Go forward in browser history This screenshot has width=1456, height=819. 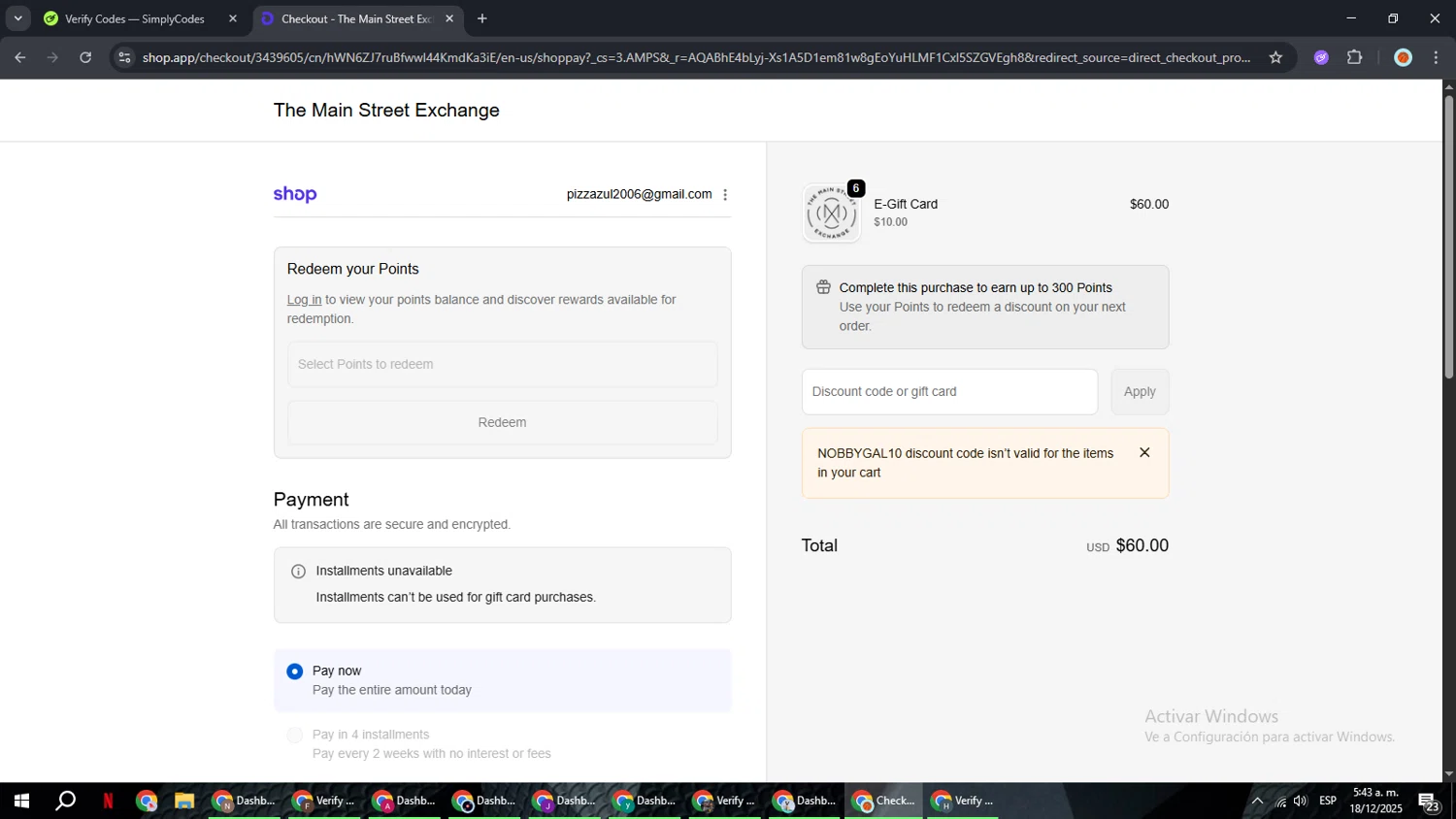tap(53, 57)
